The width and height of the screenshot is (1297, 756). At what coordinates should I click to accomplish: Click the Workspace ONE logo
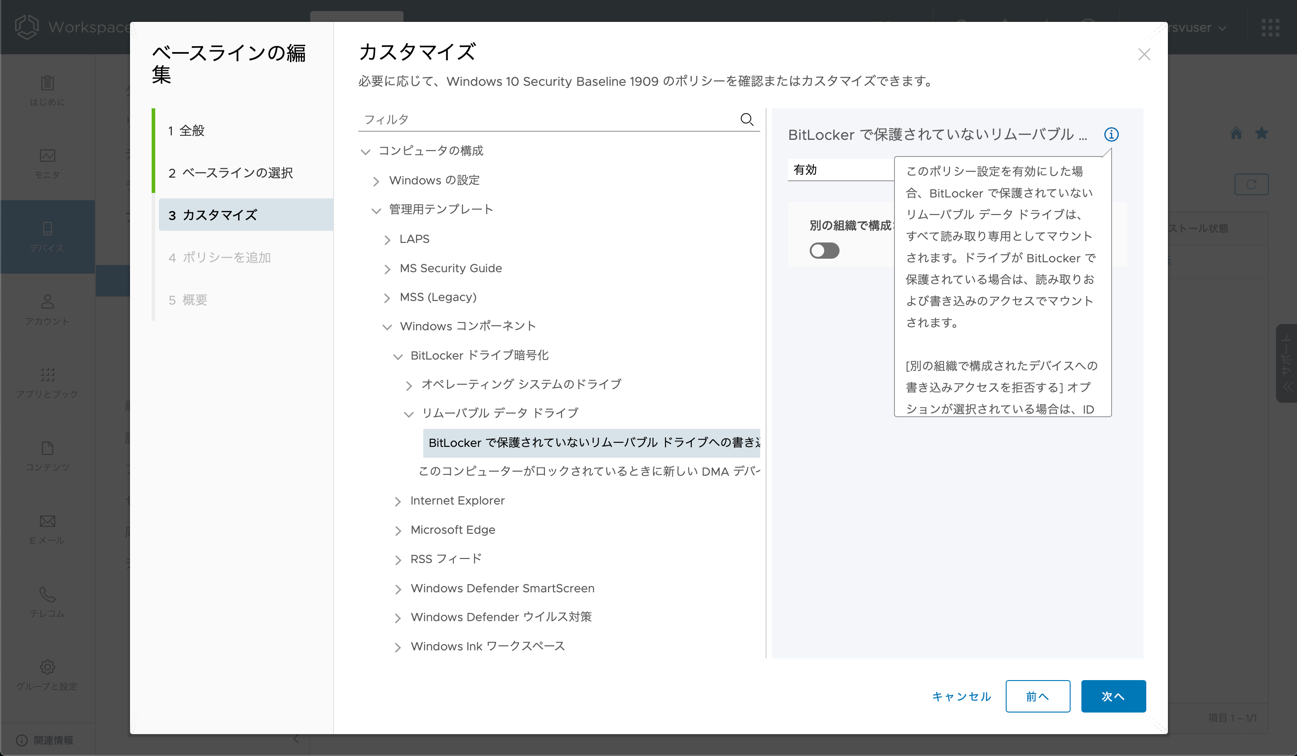pyautogui.click(x=27, y=27)
